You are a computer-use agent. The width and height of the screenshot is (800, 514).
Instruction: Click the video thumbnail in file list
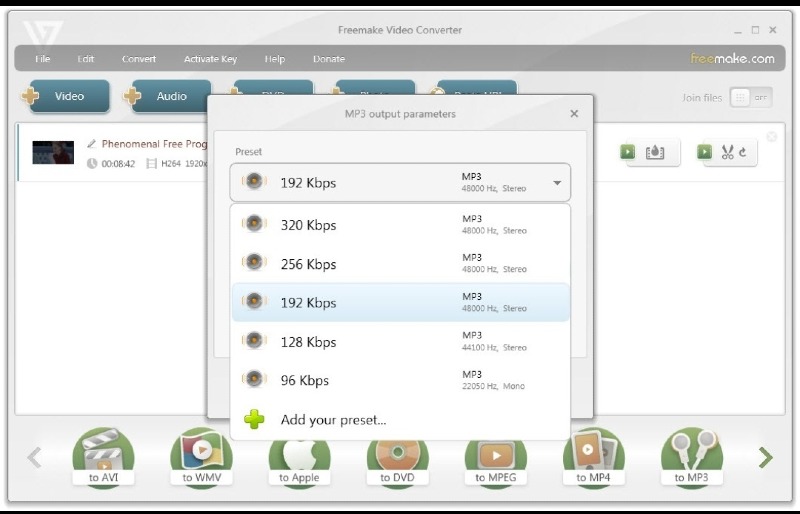tap(53, 153)
